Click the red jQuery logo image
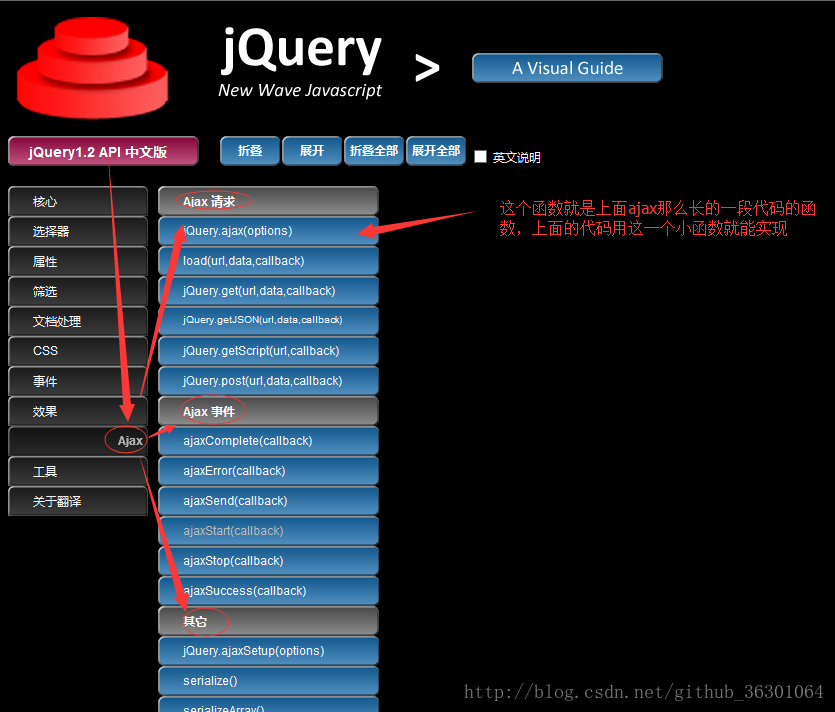835x712 pixels. (x=93, y=68)
